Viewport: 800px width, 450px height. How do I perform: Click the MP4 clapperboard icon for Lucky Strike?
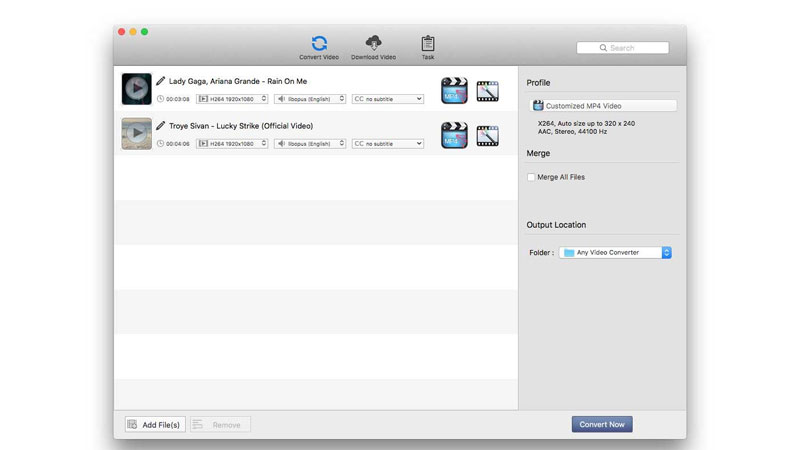(454, 135)
